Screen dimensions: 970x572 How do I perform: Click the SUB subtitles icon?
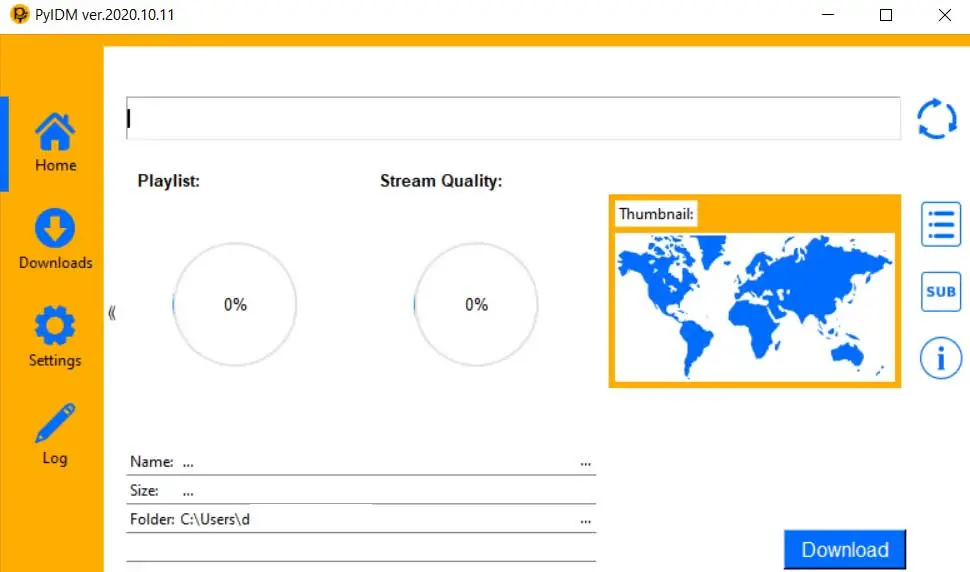(x=941, y=291)
